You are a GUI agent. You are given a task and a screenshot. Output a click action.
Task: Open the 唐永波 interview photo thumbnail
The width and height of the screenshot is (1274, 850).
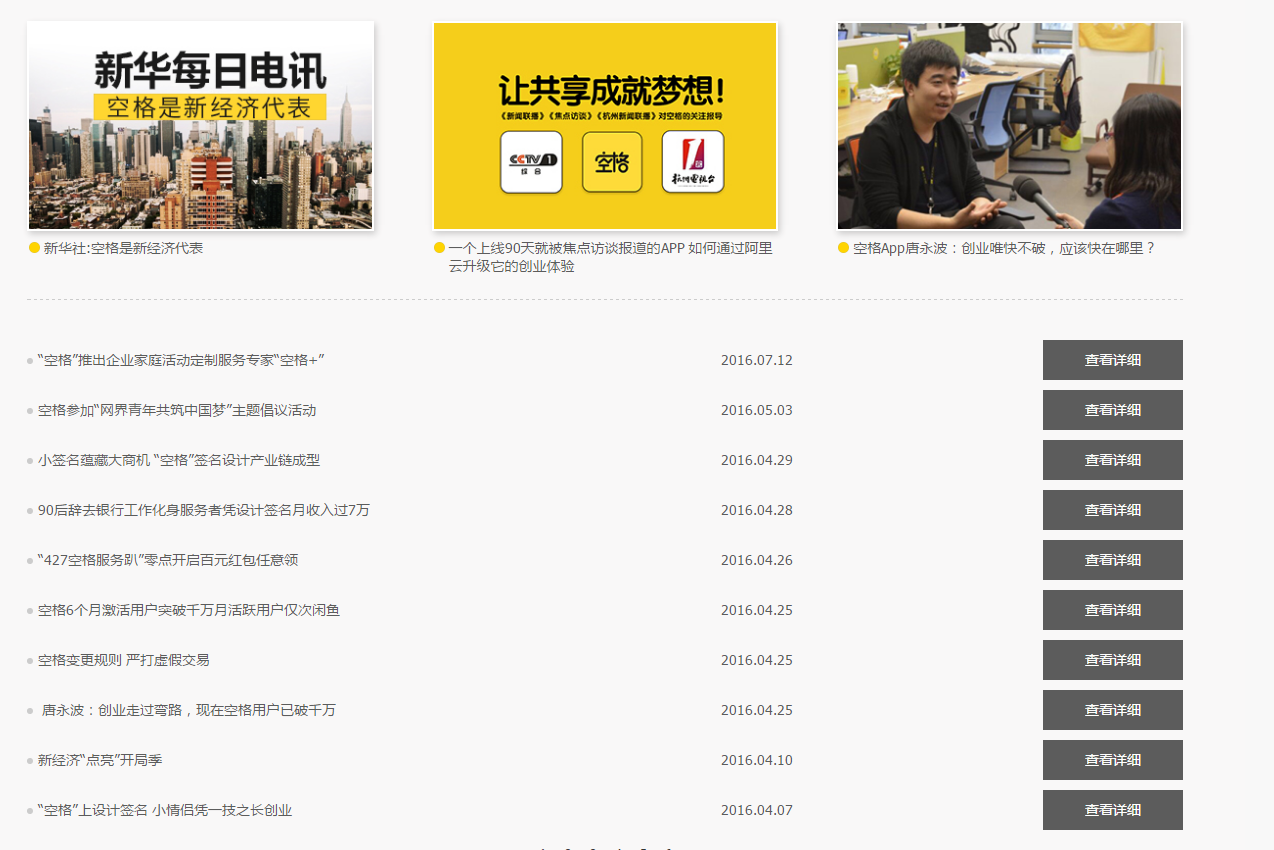click(1010, 126)
